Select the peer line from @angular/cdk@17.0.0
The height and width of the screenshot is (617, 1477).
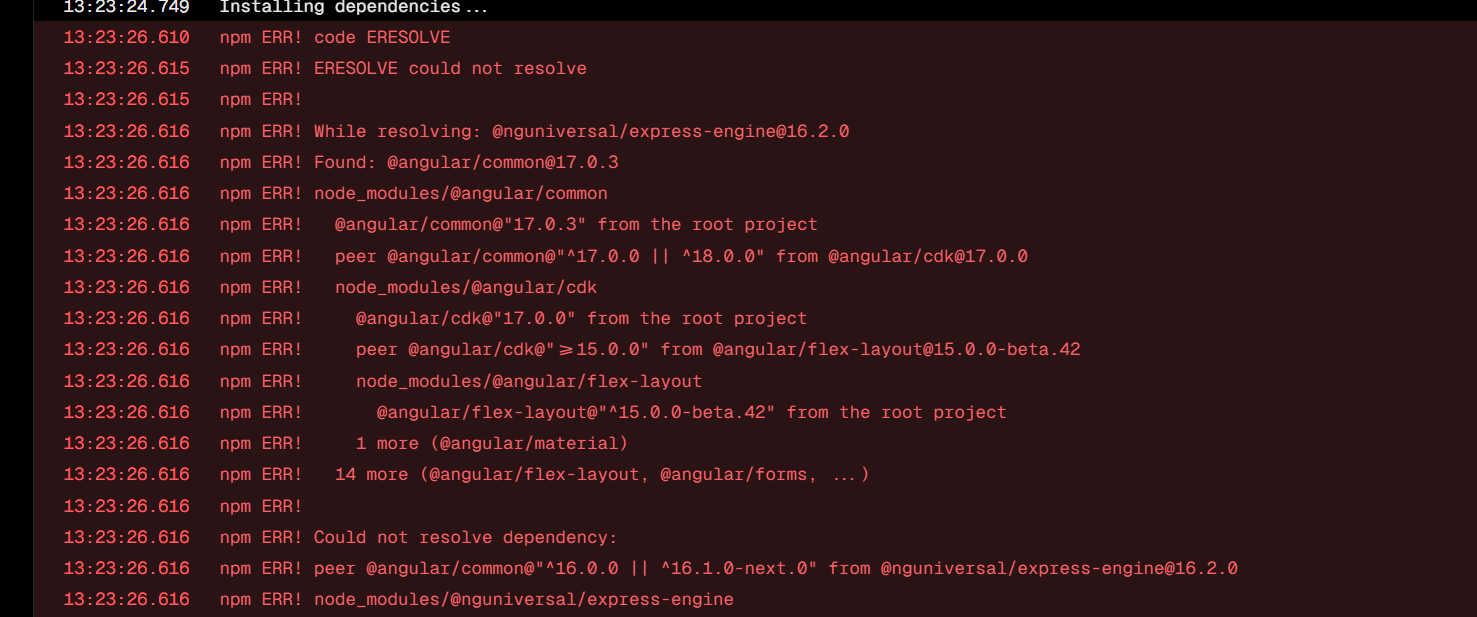coord(680,256)
